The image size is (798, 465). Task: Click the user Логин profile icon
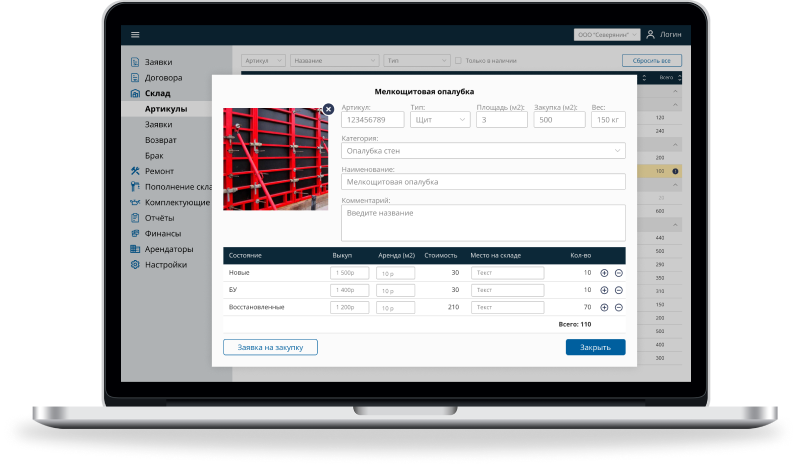coord(651,34)
